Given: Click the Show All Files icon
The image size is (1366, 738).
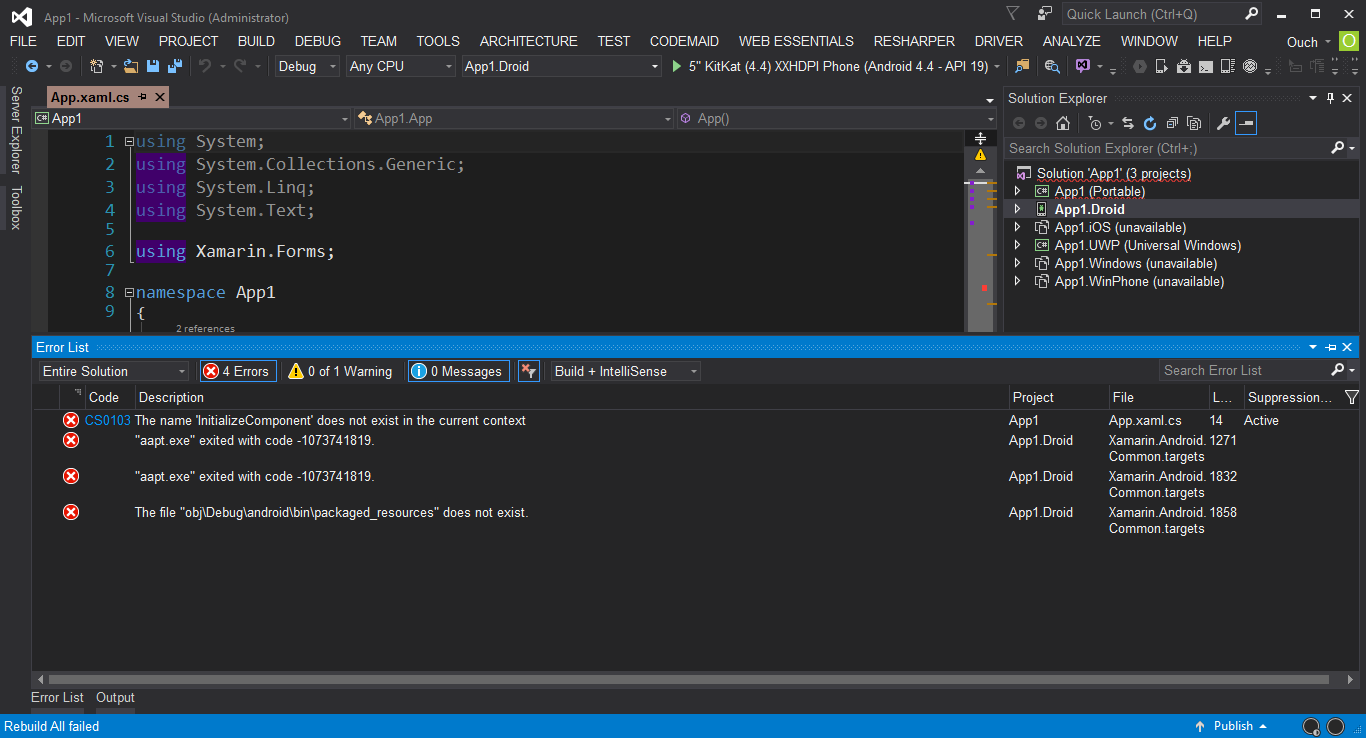Looking at the screenshot, I should (x=1194, y=123).
